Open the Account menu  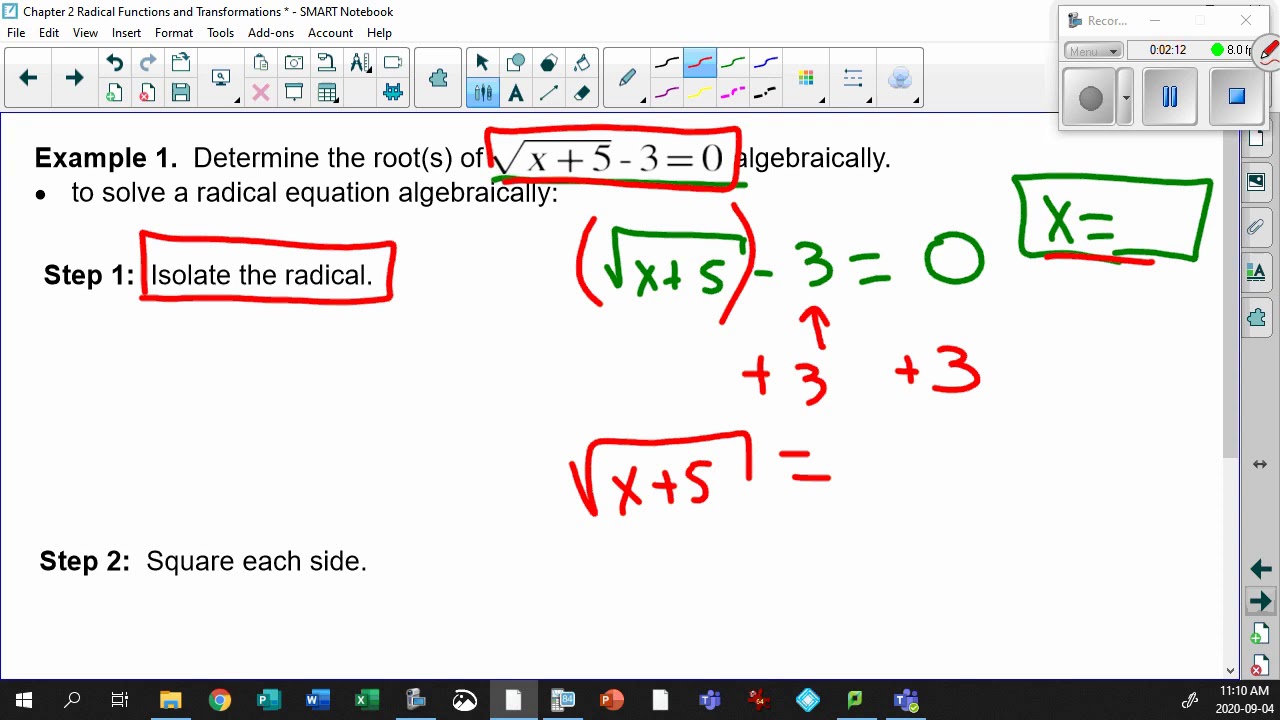pos(330,33)
